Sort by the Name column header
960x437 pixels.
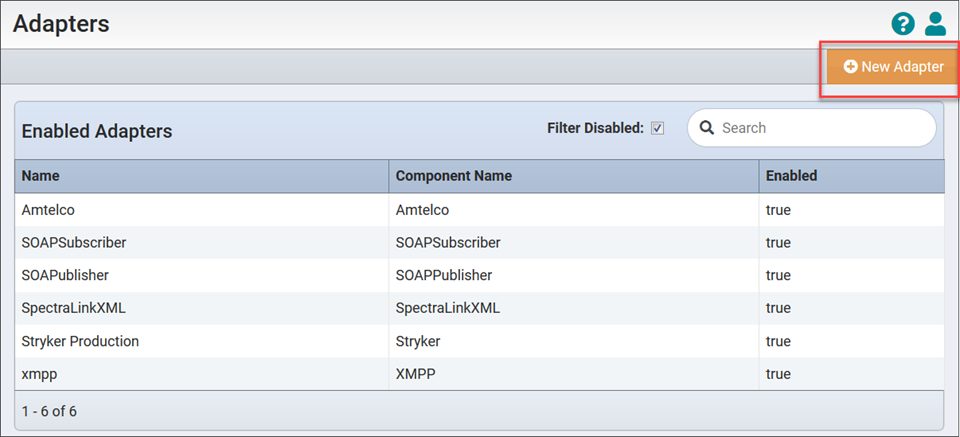coord(41,176)
